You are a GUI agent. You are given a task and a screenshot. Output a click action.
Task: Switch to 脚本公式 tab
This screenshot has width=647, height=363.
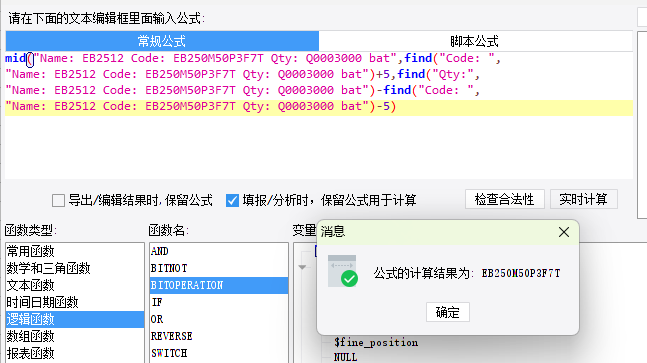click(x=475, y=41)
